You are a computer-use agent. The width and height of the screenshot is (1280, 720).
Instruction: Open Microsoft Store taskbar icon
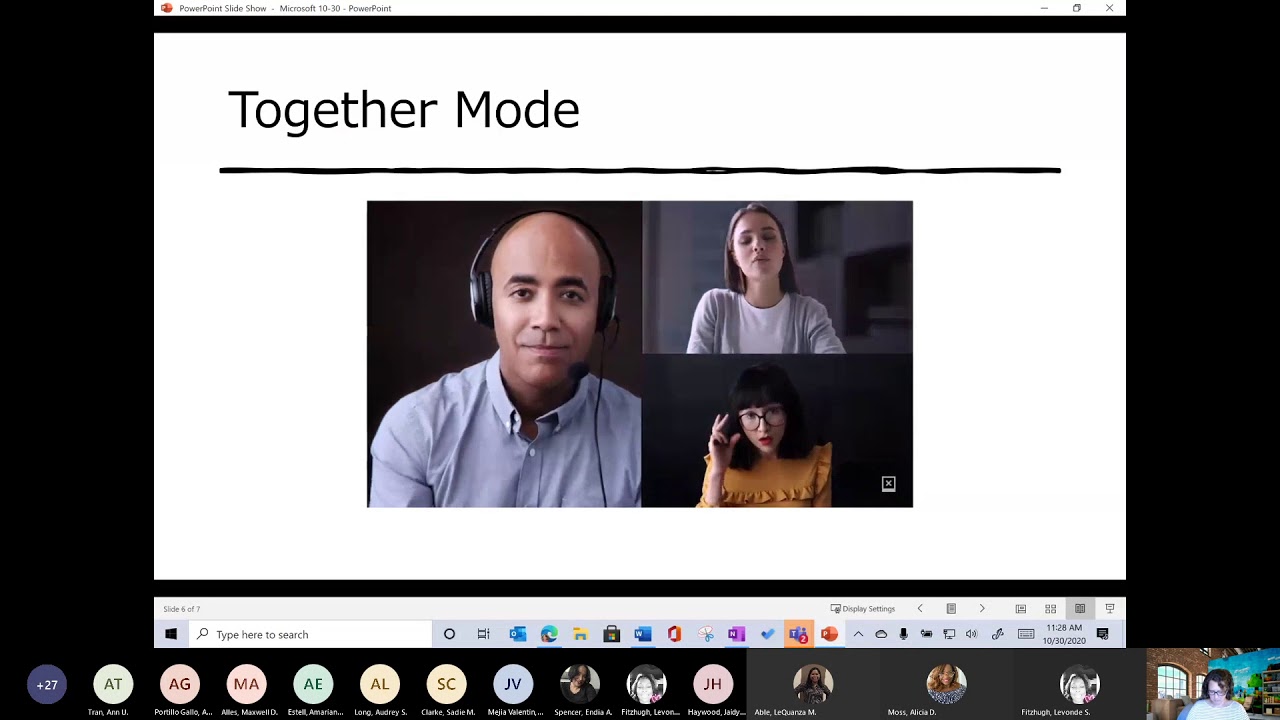click(x=612, y=634)
